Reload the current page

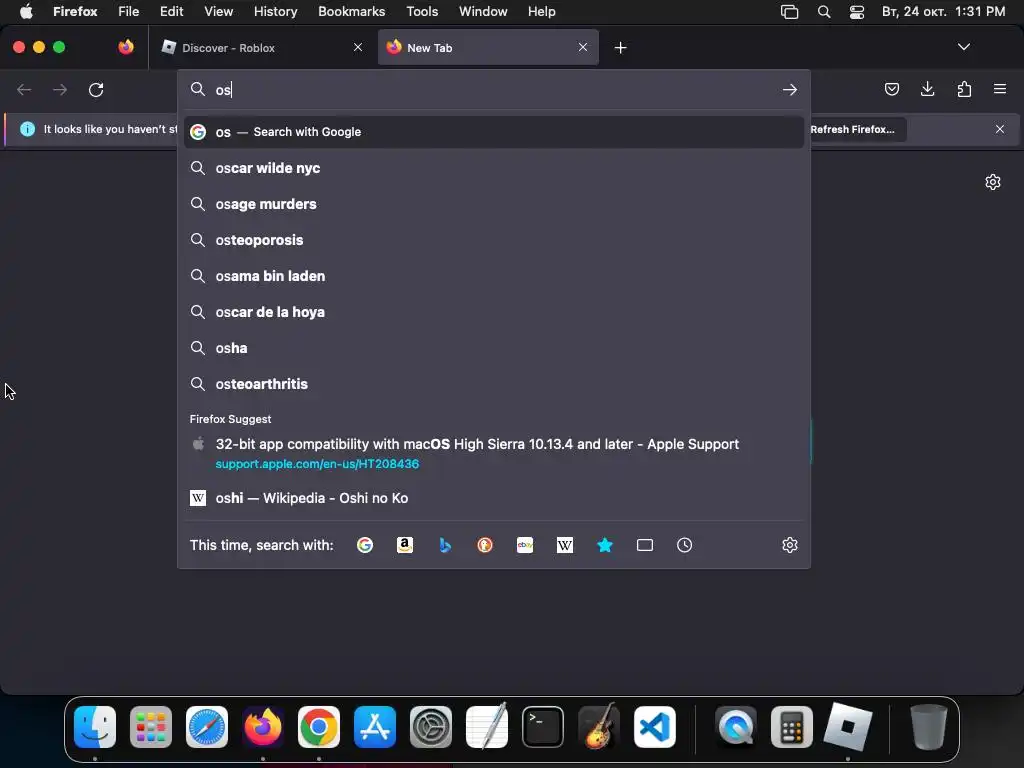[96, 89]
